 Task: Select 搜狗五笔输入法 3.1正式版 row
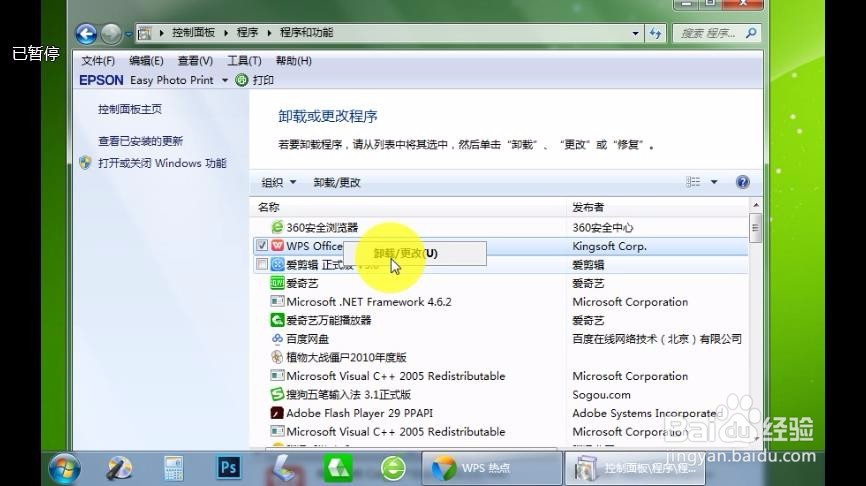point(501,394)
